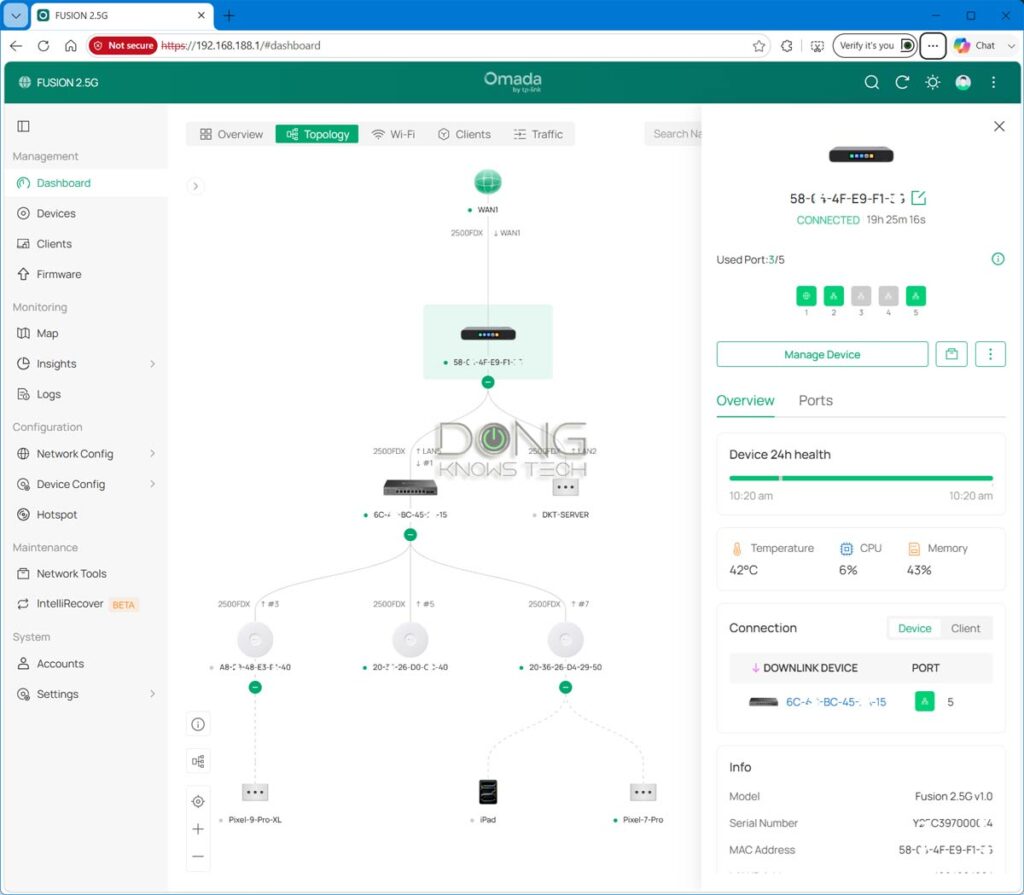
Task: Close the device details panel
Action: (x=999, y=126)
